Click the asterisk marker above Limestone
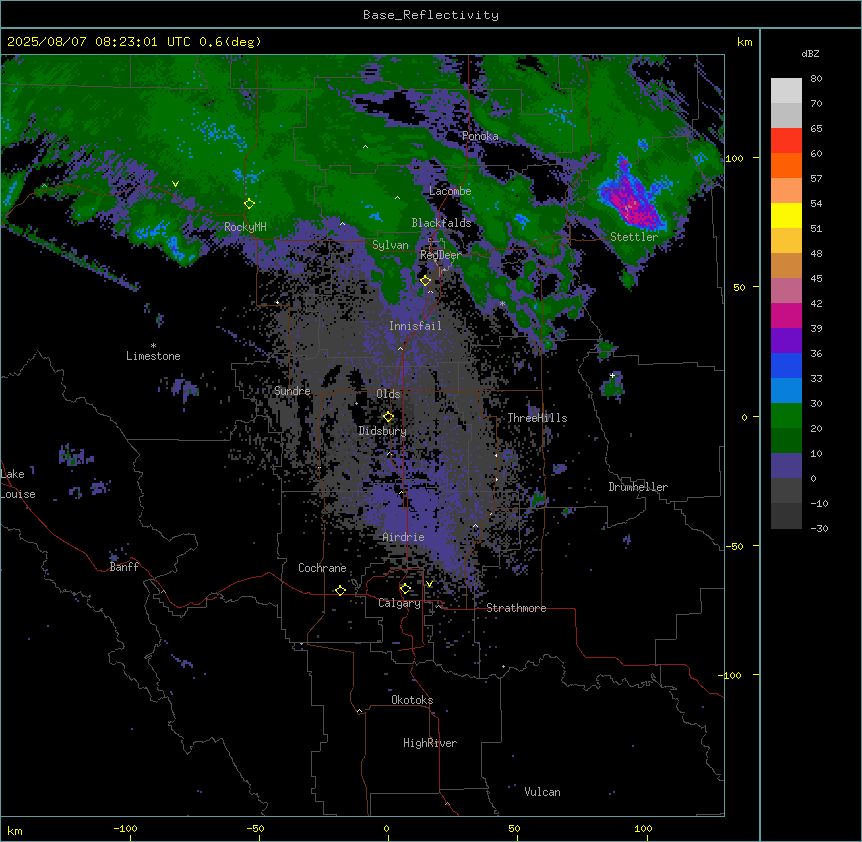This screenshot has height=842, width=862. [x=153, y=345]
